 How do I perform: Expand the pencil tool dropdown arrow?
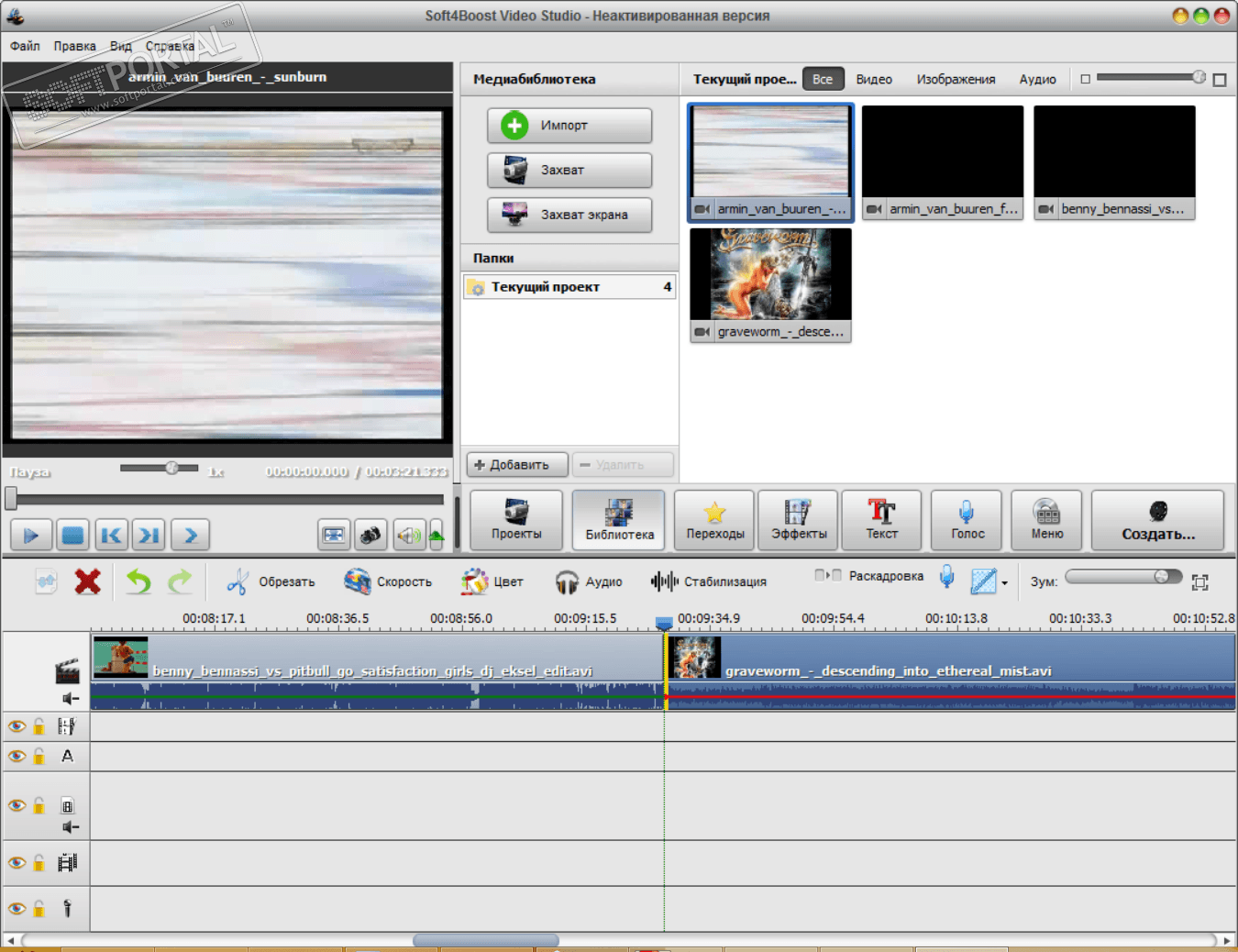click(x=1005, y=582)
